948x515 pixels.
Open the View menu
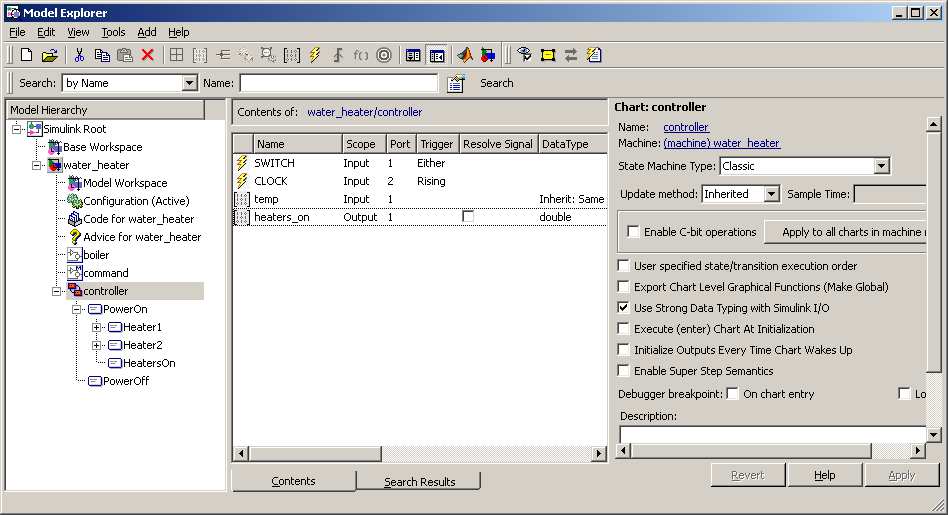tap(78, 32)
